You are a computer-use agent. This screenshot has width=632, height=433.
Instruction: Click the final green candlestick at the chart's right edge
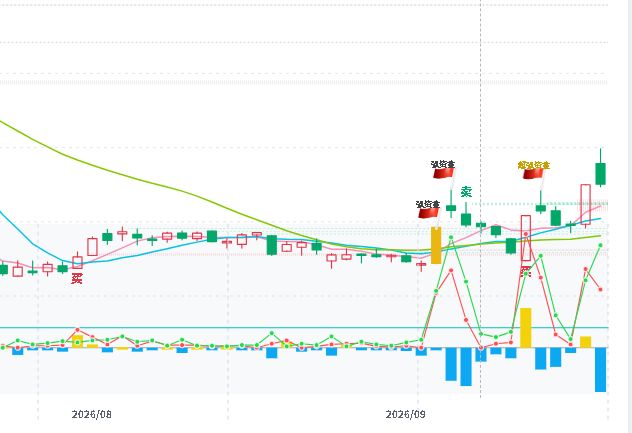point(601,173)
